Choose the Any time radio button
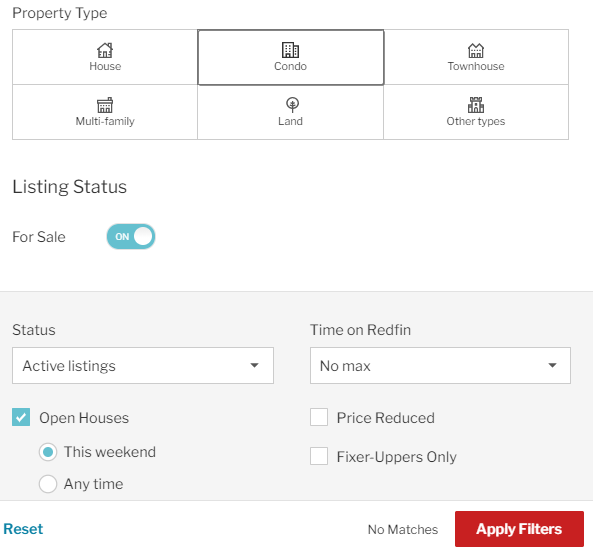Viewport: 593px width, 551px height. point(48,484)
